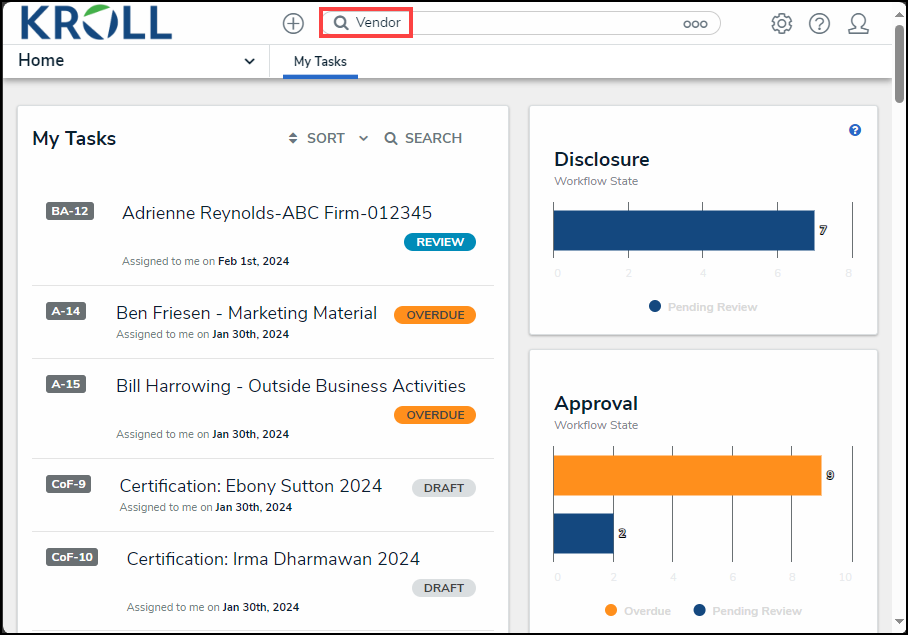Open the user profile icon
908x635 pixels.
tap(858, 24)
